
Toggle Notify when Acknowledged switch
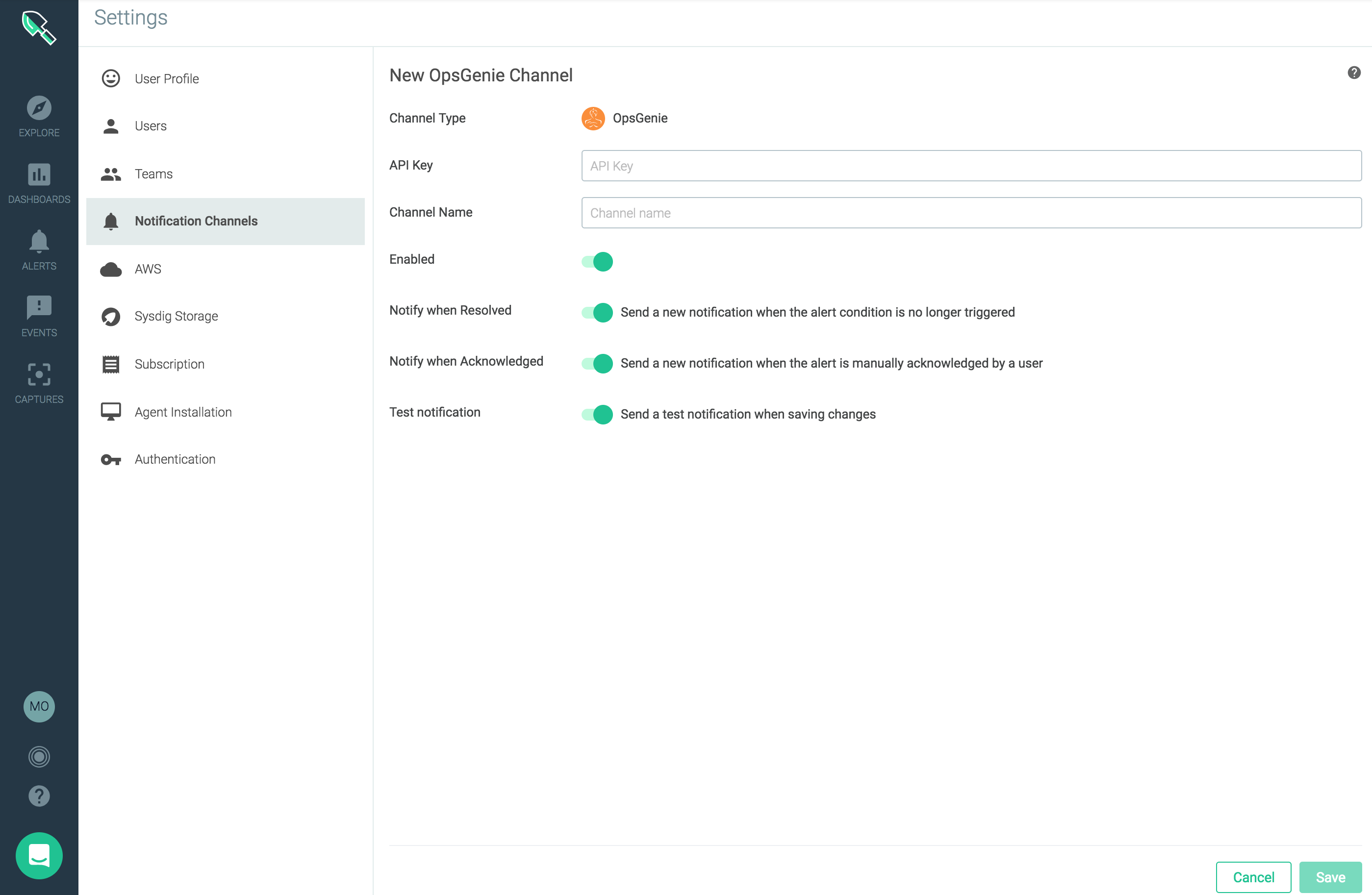597,363
